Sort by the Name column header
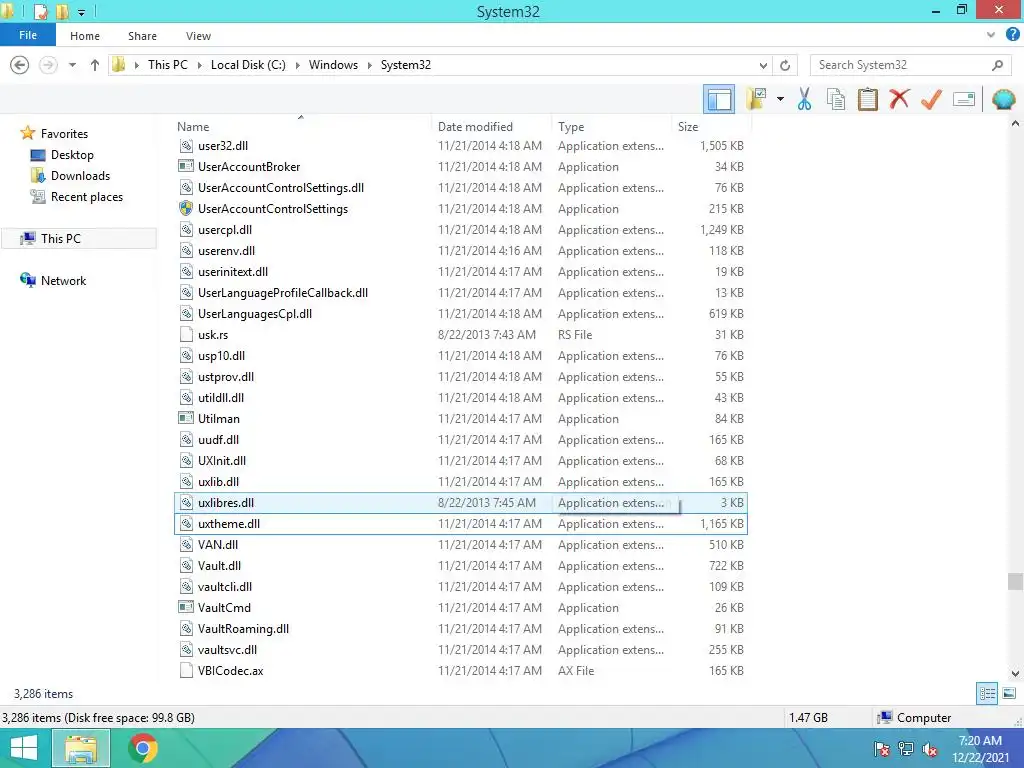The image size is (1024, 768). point(193,127)
